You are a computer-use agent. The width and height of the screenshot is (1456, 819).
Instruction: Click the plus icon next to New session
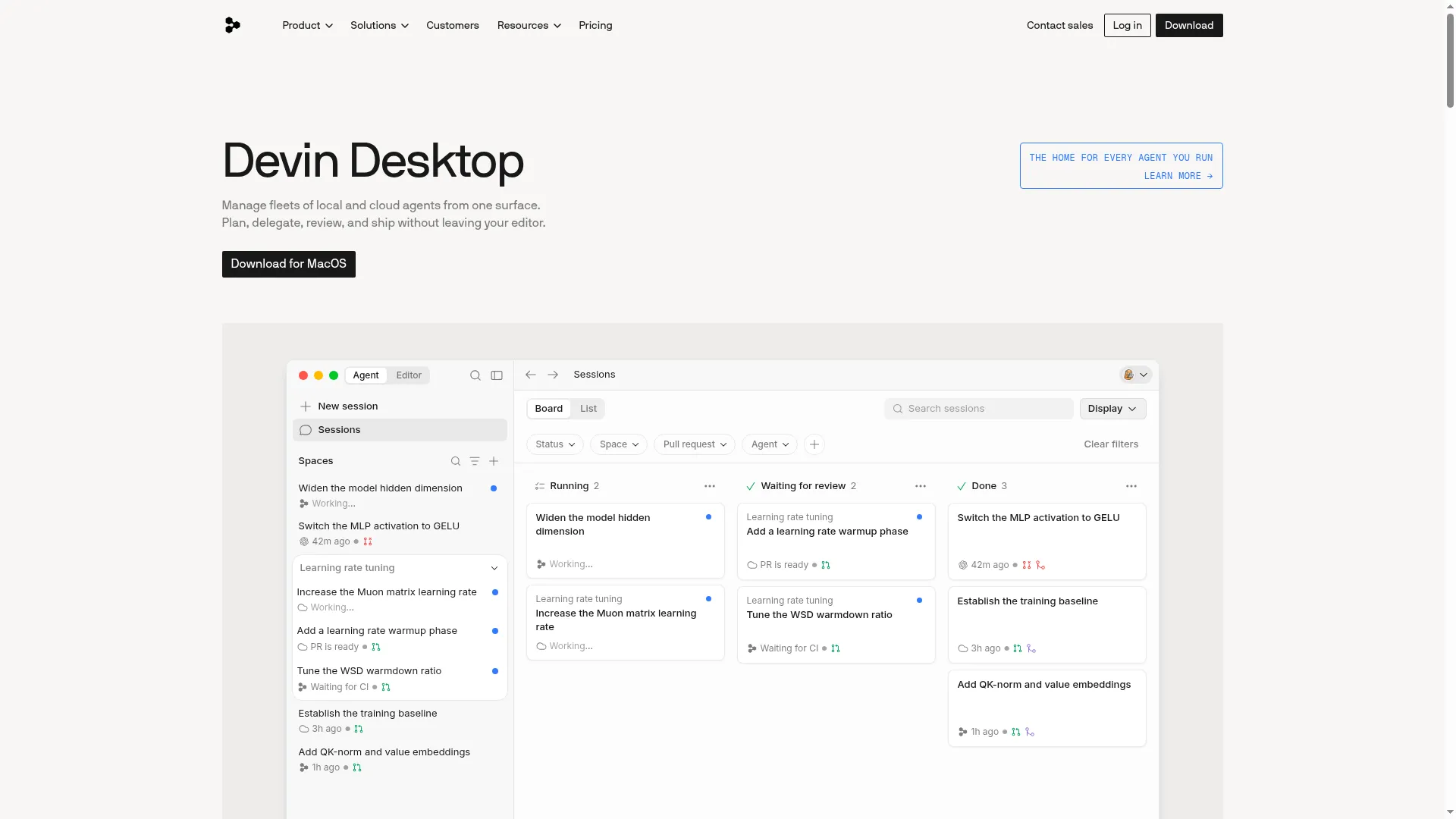point(306,406)
